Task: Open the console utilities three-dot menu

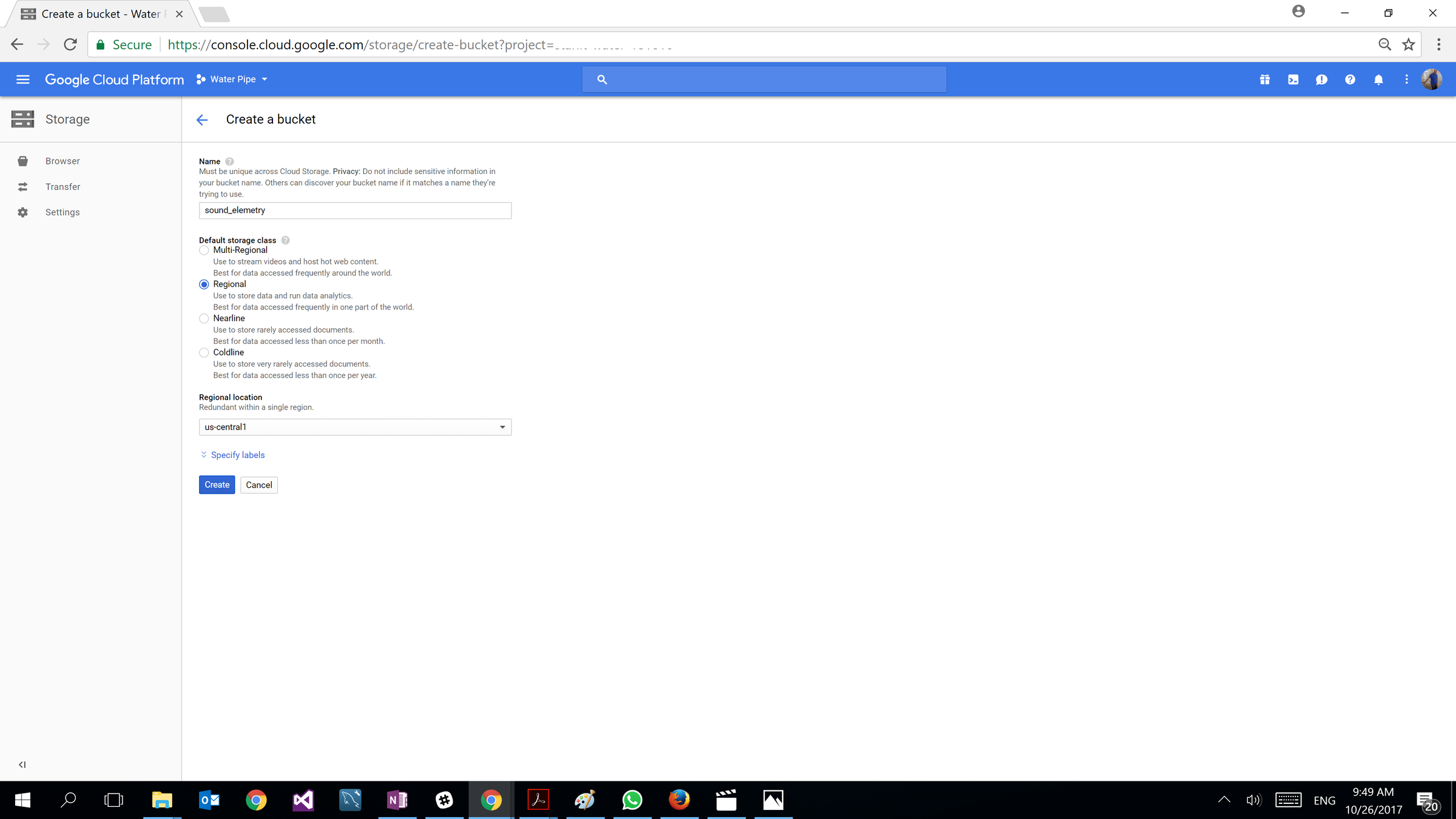Action: tap(1406, 79)
